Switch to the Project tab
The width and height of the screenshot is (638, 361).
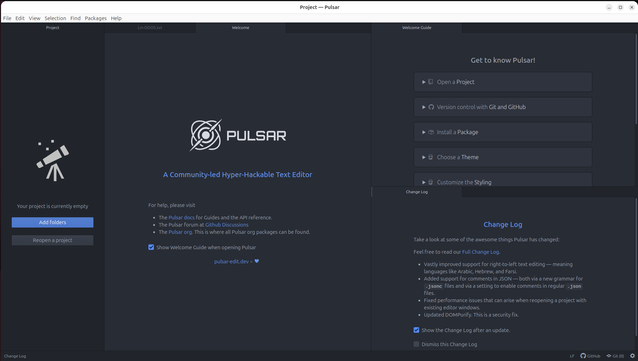click(52, 28)
